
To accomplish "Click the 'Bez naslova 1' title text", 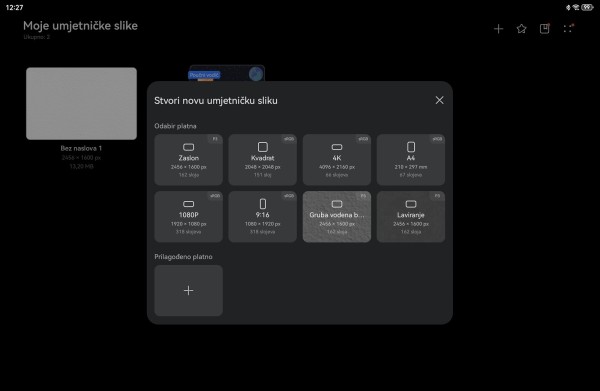I will click(81, 148).
